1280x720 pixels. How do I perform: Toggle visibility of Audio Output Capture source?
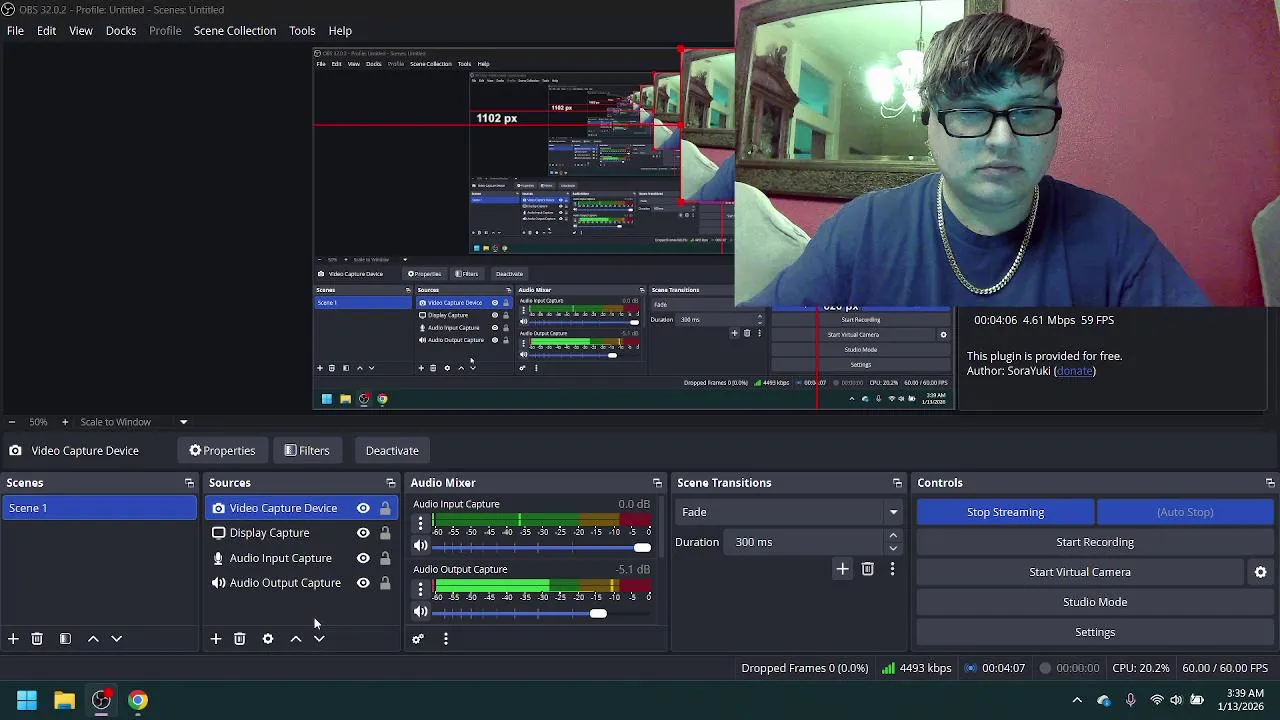tap(363, 583)
